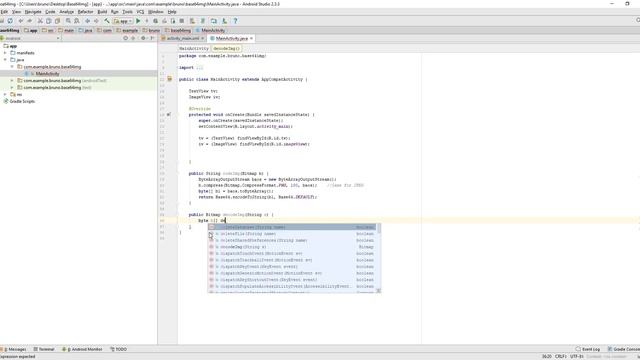
Task: Click the UTF-8 encoding indicator in status bar
Action: click(x=577, y=357)
